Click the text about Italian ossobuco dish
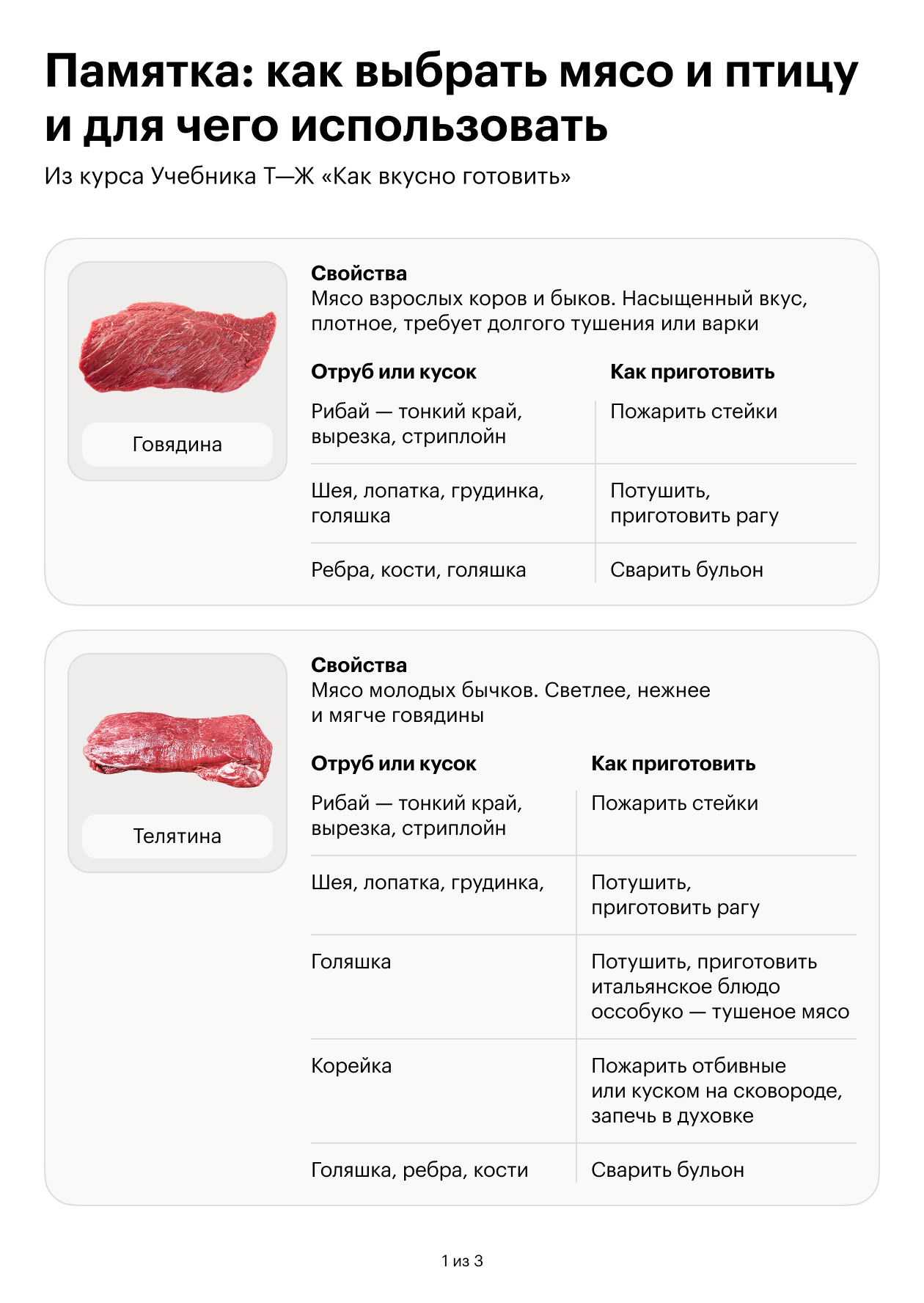Screen dimensions: 924x1303 point(719,987)
